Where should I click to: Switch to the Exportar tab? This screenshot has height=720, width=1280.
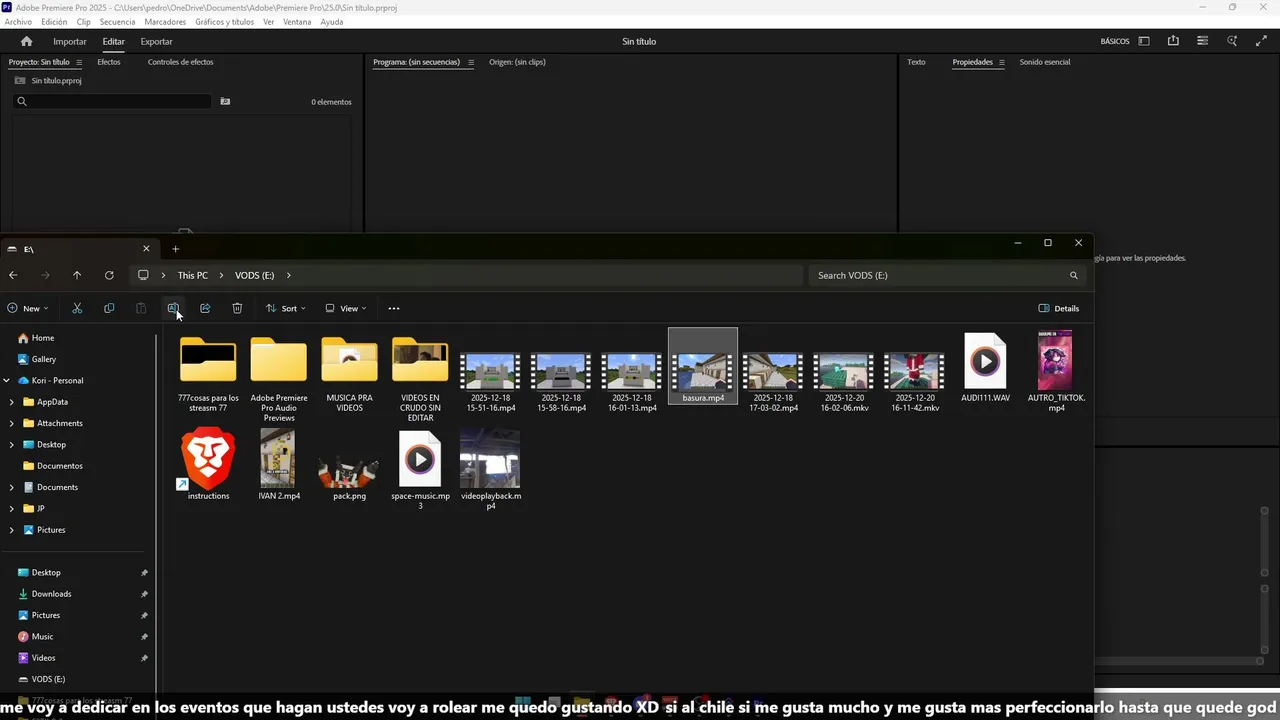(156, 41)
